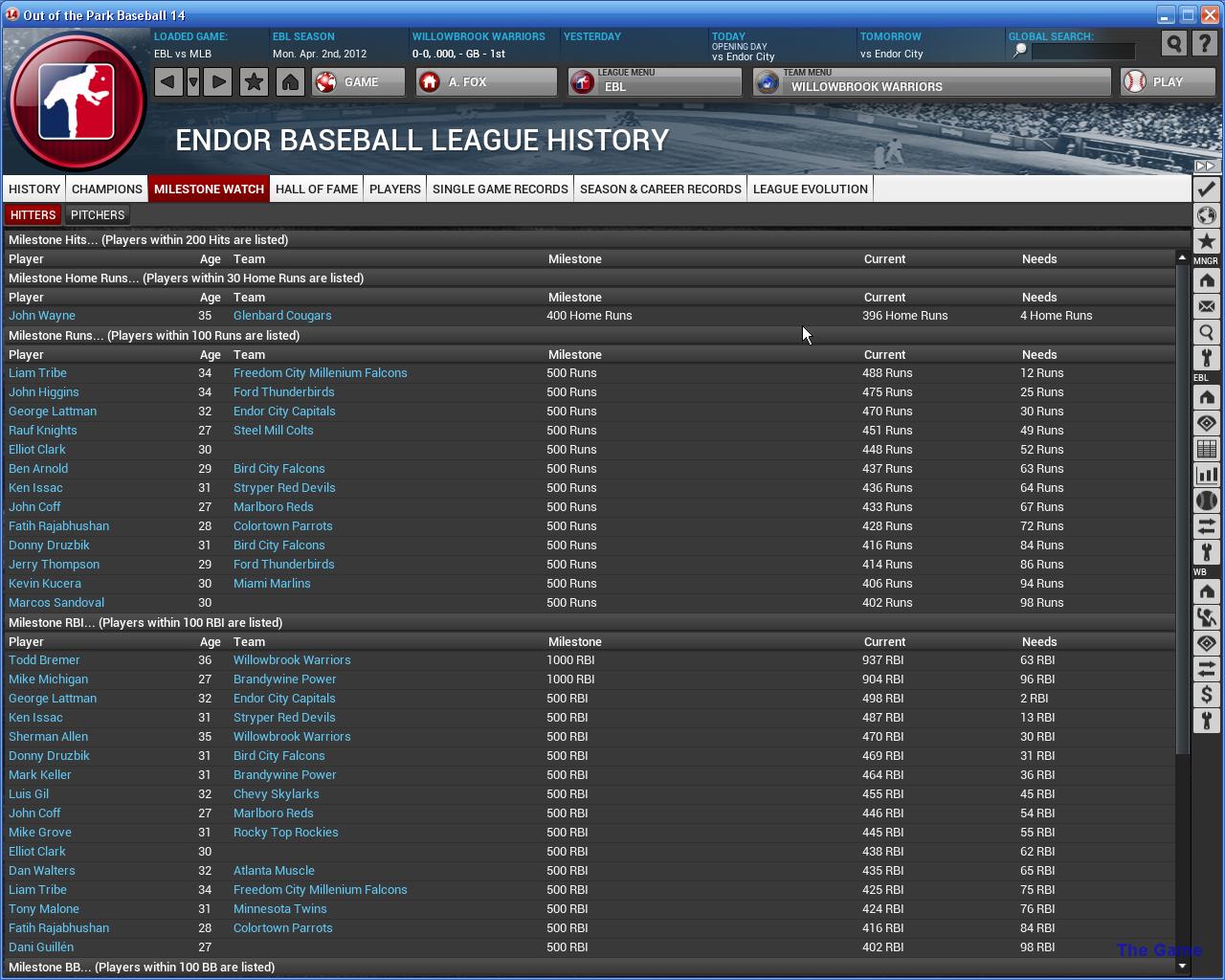Switch to the CHAMPIONS tab
This screenshot has height=980, width=1225.
[107, 189]
